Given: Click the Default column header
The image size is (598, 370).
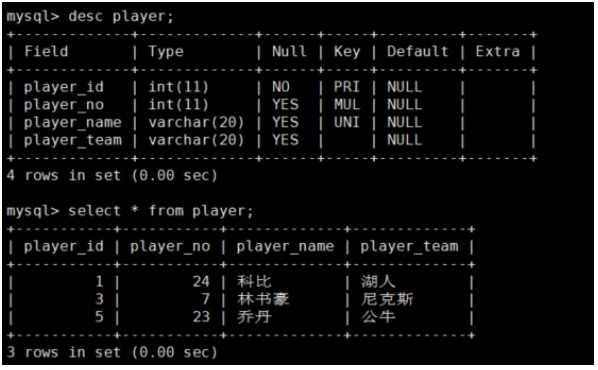Looking at the screenshot, I should (418, 51).
